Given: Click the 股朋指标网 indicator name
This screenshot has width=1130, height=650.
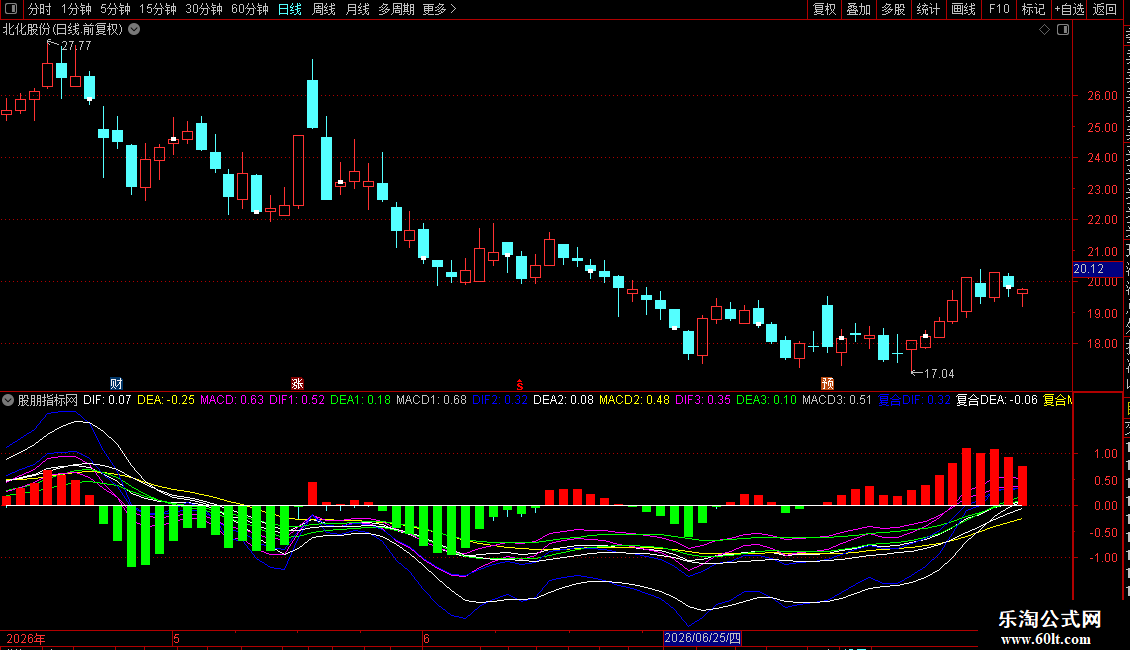Looking at the screenshot, I should (48, 400).
